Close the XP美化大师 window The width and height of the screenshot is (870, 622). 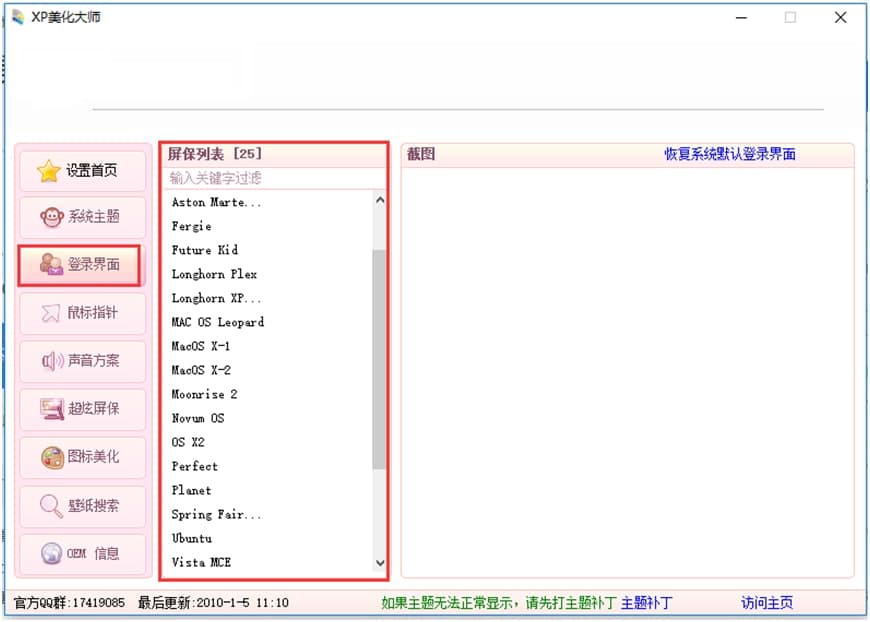coord(841,18)
